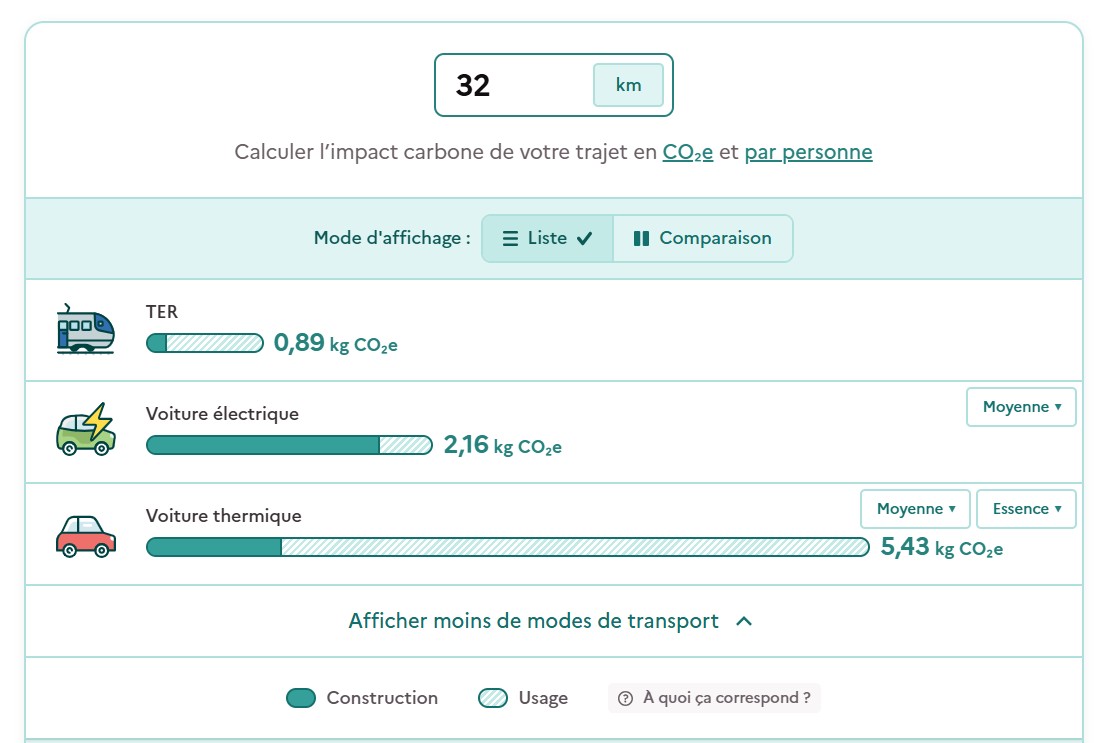Click the red thermal car icon
Image resolution: width=1096 pixels, height=743 pixels.
click(85, 536)
